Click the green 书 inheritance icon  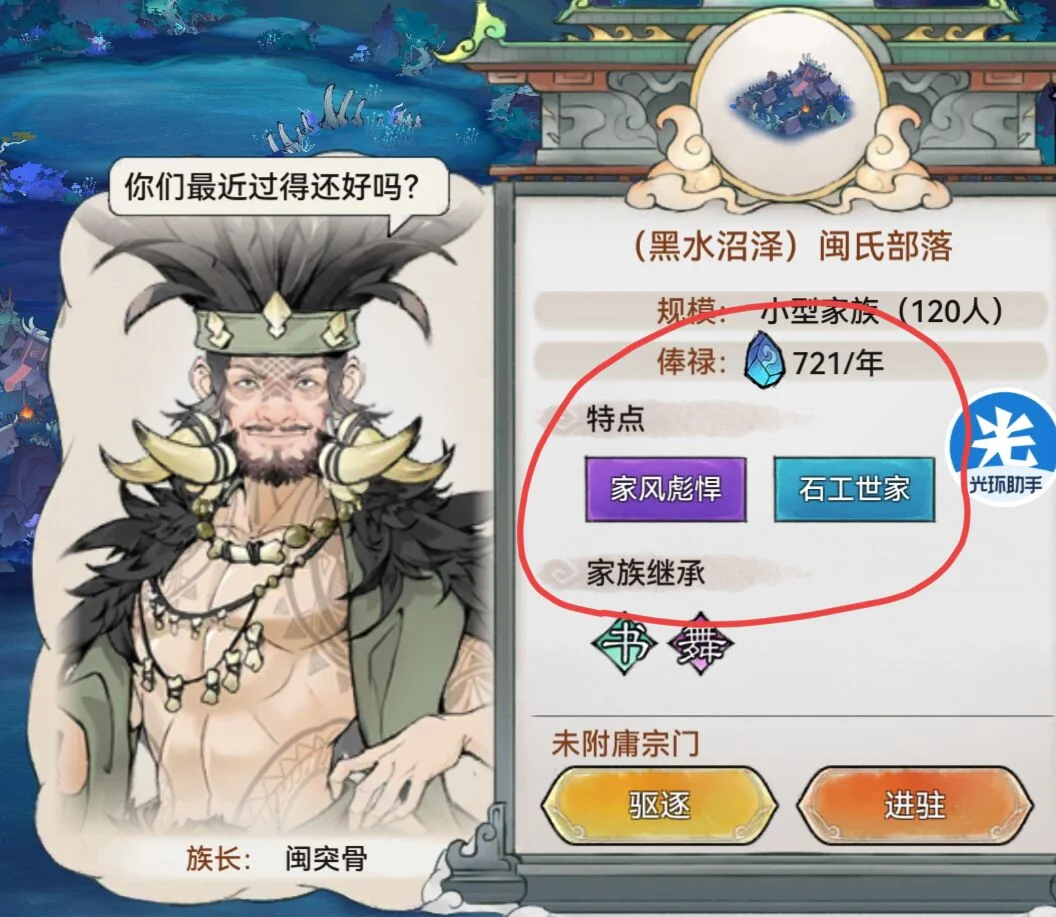pos(624,643)
